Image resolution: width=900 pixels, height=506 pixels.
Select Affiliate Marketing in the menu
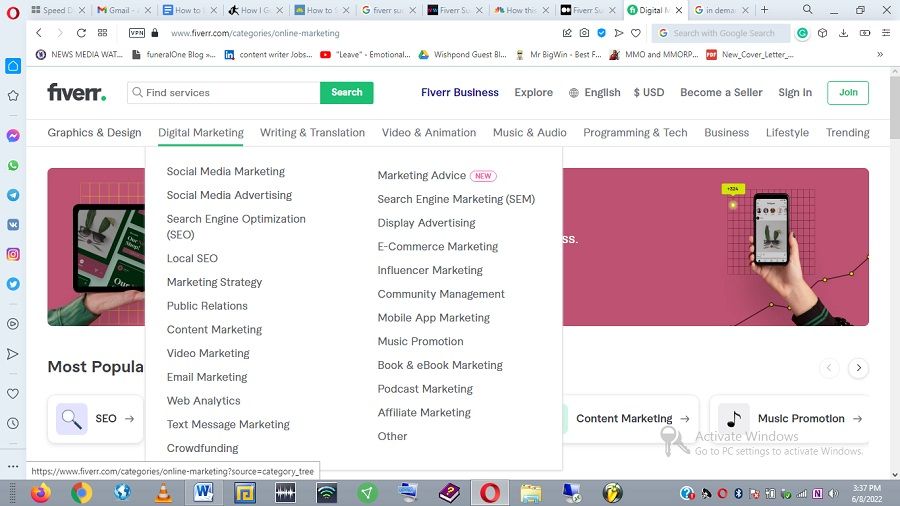tap(424, 412)
